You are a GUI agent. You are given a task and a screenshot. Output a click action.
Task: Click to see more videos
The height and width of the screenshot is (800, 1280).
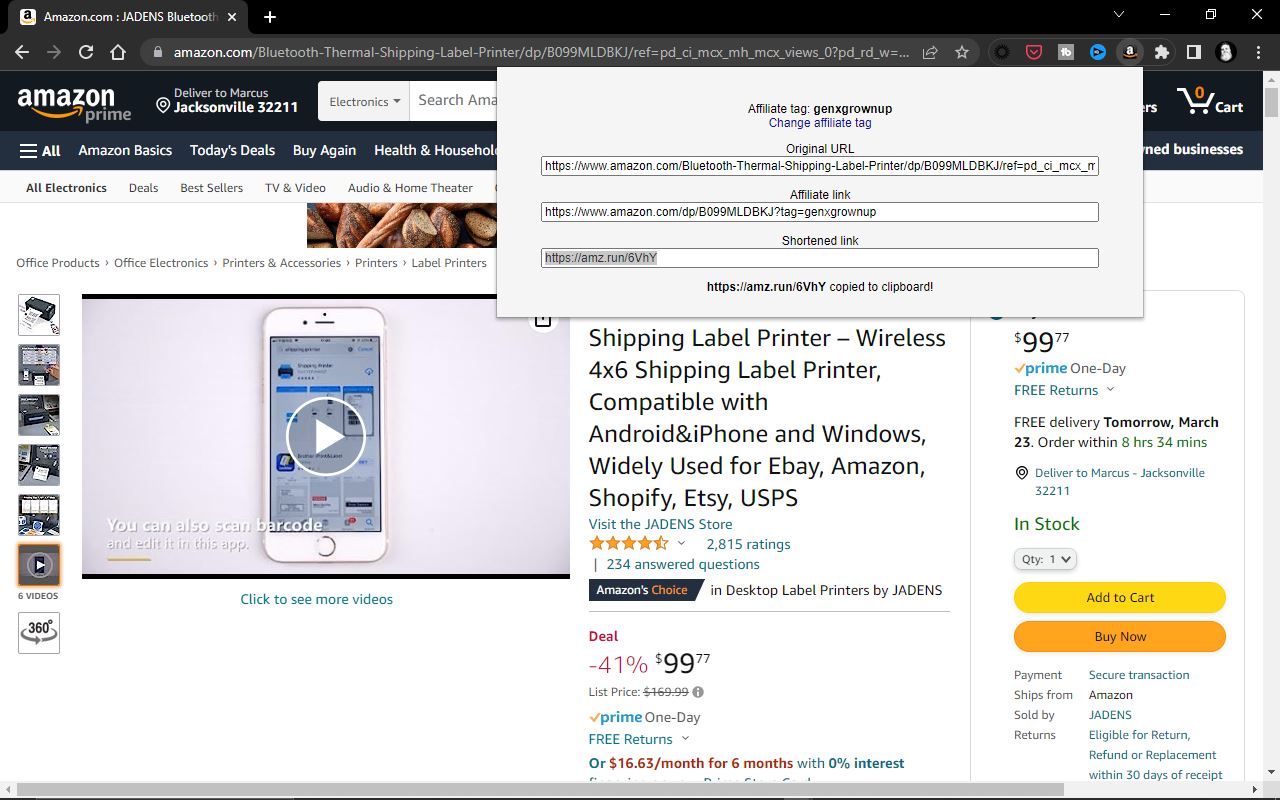pos(316,599)
